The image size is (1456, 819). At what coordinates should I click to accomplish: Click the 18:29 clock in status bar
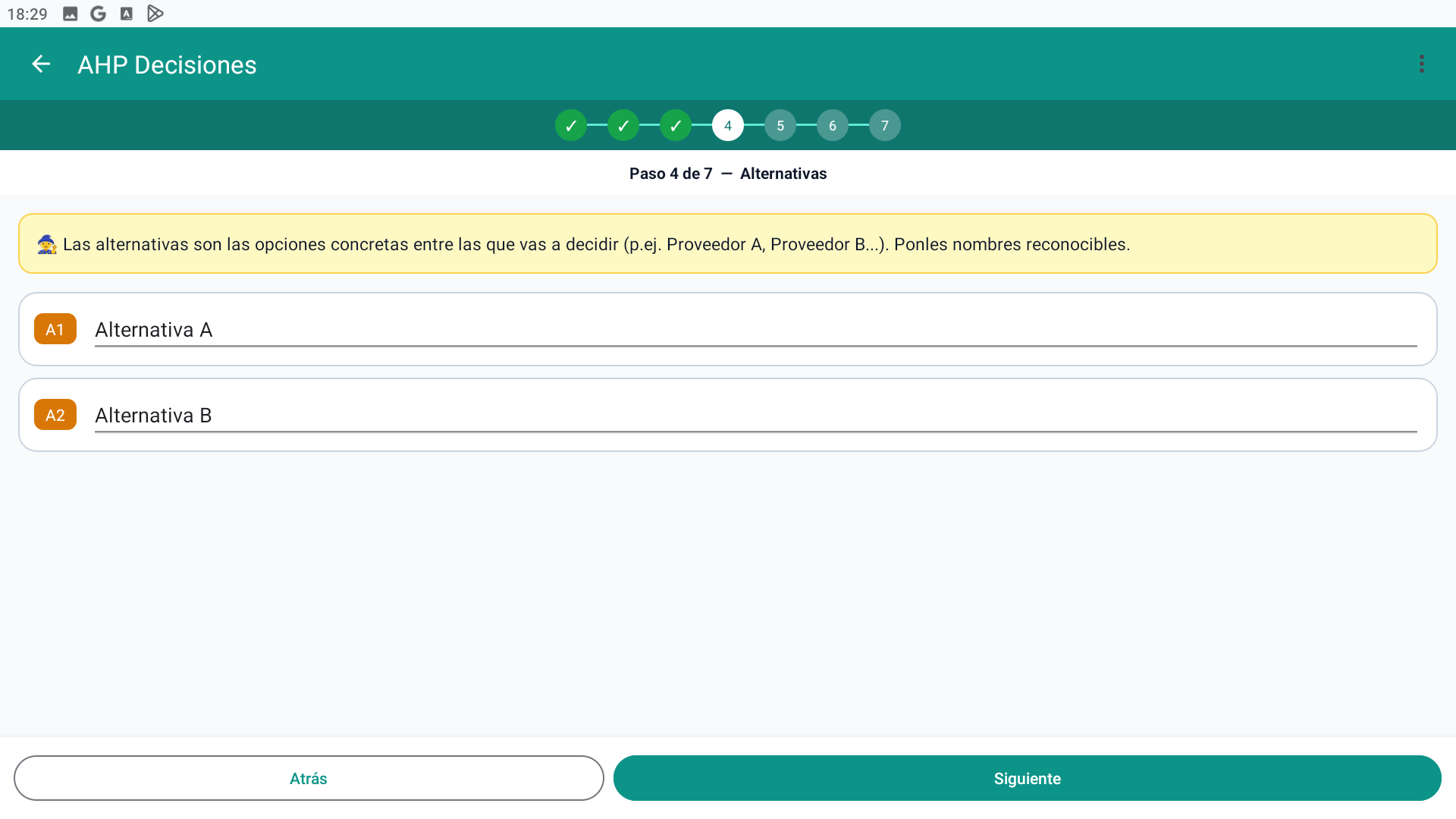pyautogui.click(x=27, y=14)
